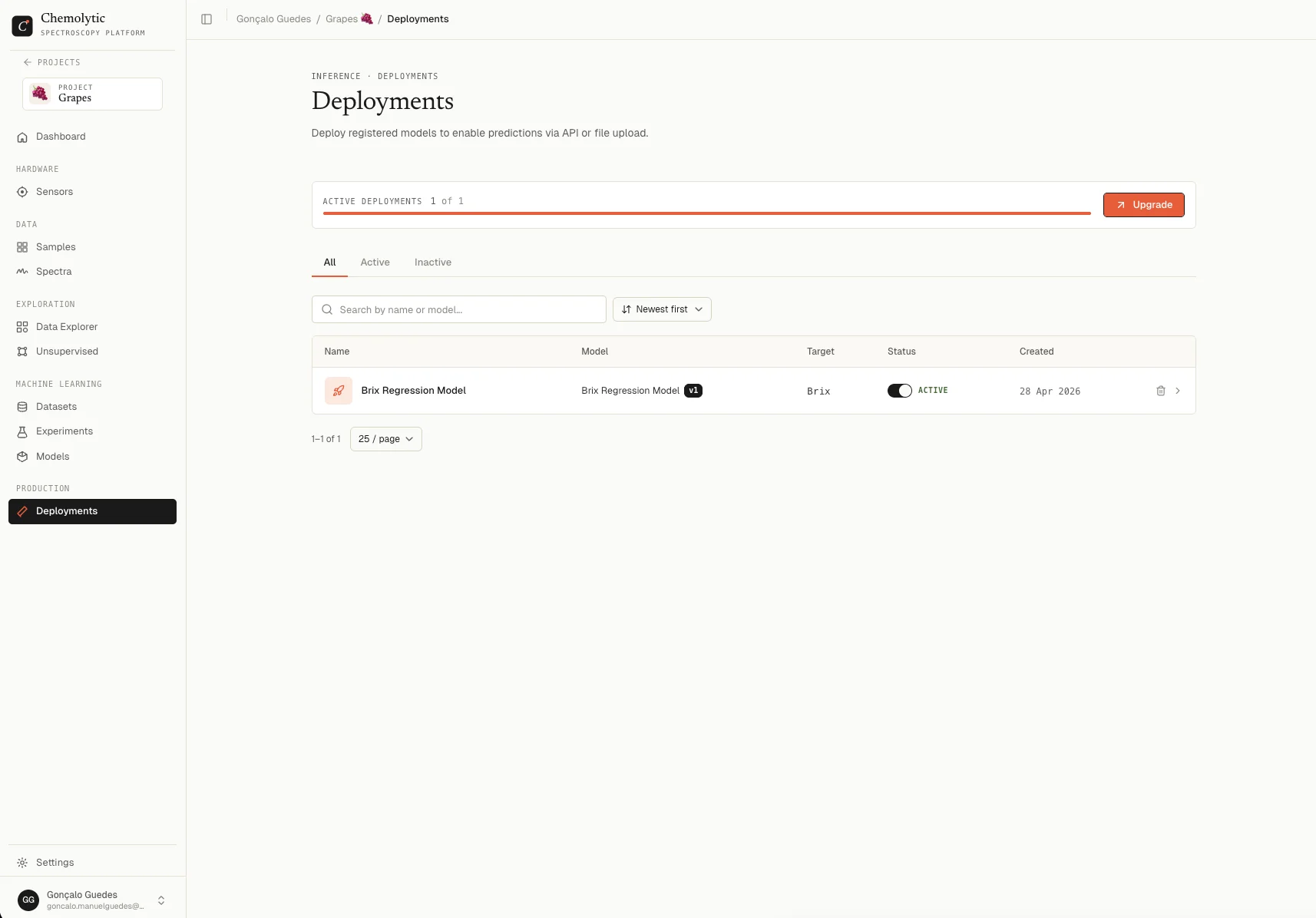Toggle the sidebar panel icon
The height and width of the screenshot is (918, 1316).
click(x=207, y=19)
